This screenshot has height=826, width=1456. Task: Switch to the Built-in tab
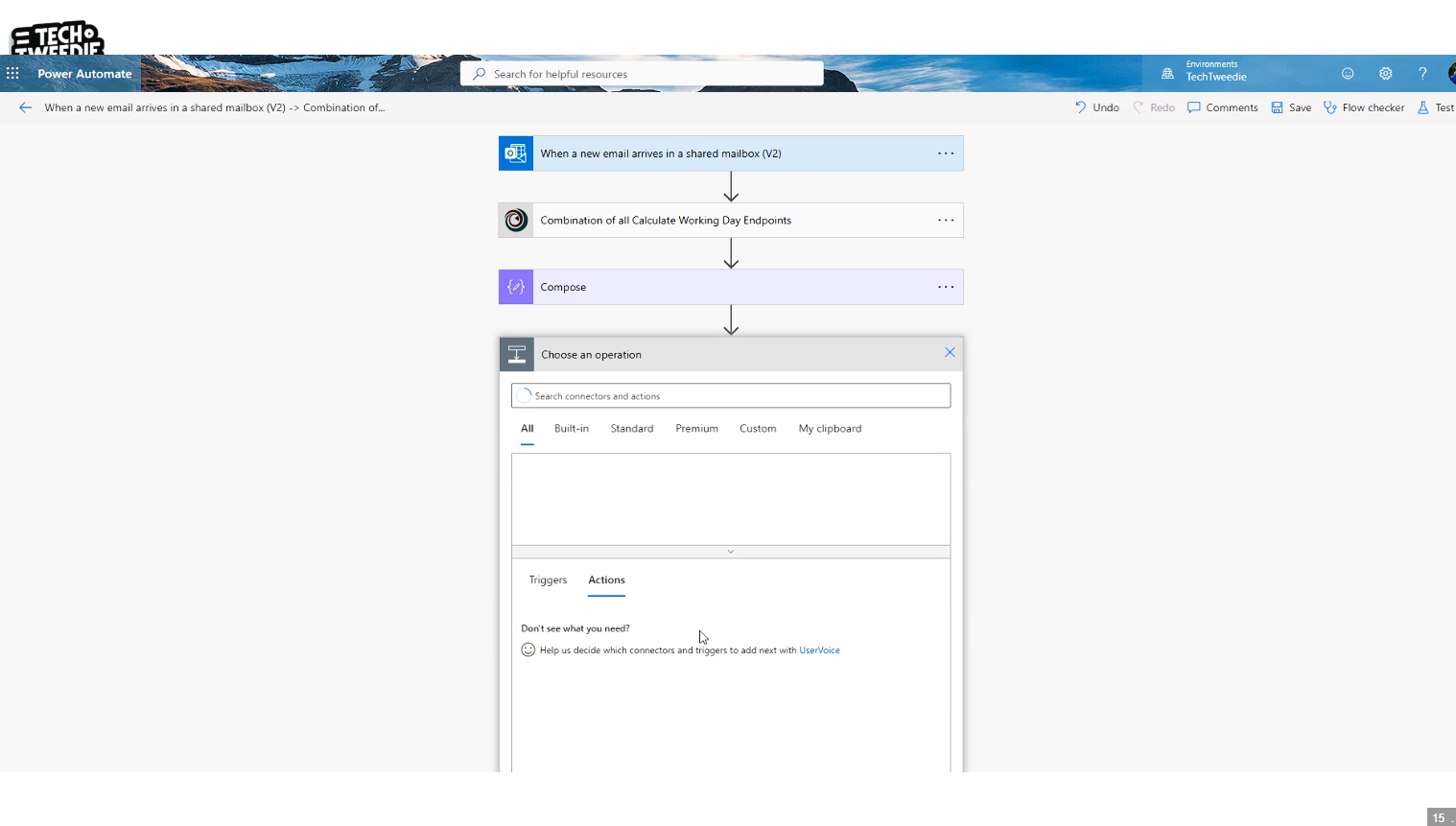[571, 429]
